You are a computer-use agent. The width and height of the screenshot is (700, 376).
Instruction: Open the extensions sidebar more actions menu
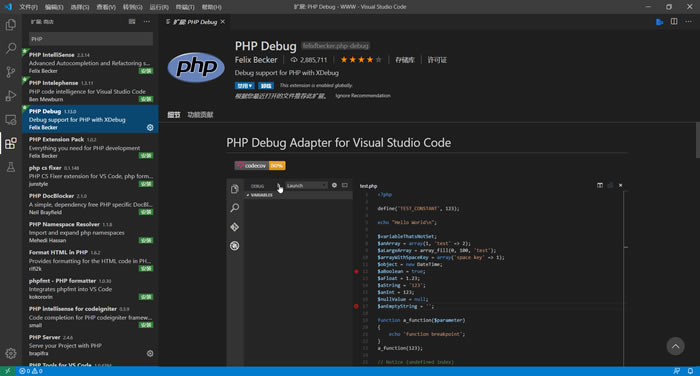(x=146, y=21)
